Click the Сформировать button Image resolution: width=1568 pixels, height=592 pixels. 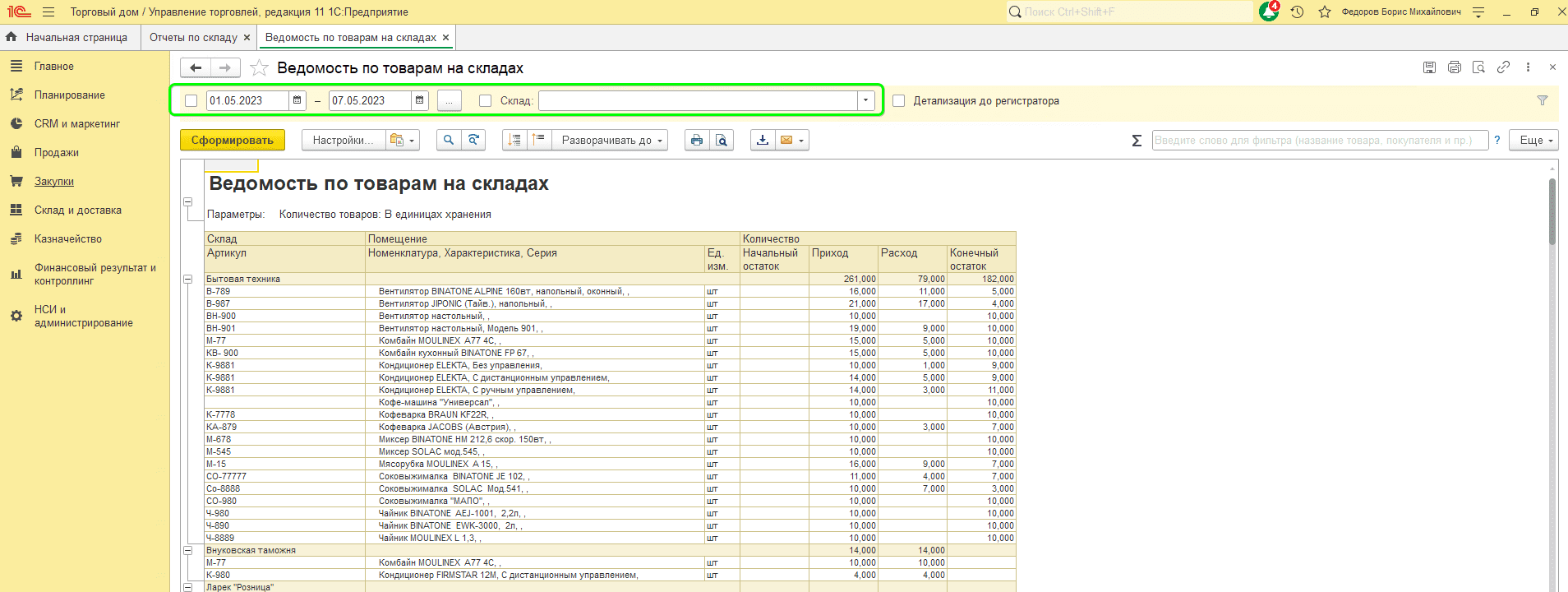(x=233, y=140)
